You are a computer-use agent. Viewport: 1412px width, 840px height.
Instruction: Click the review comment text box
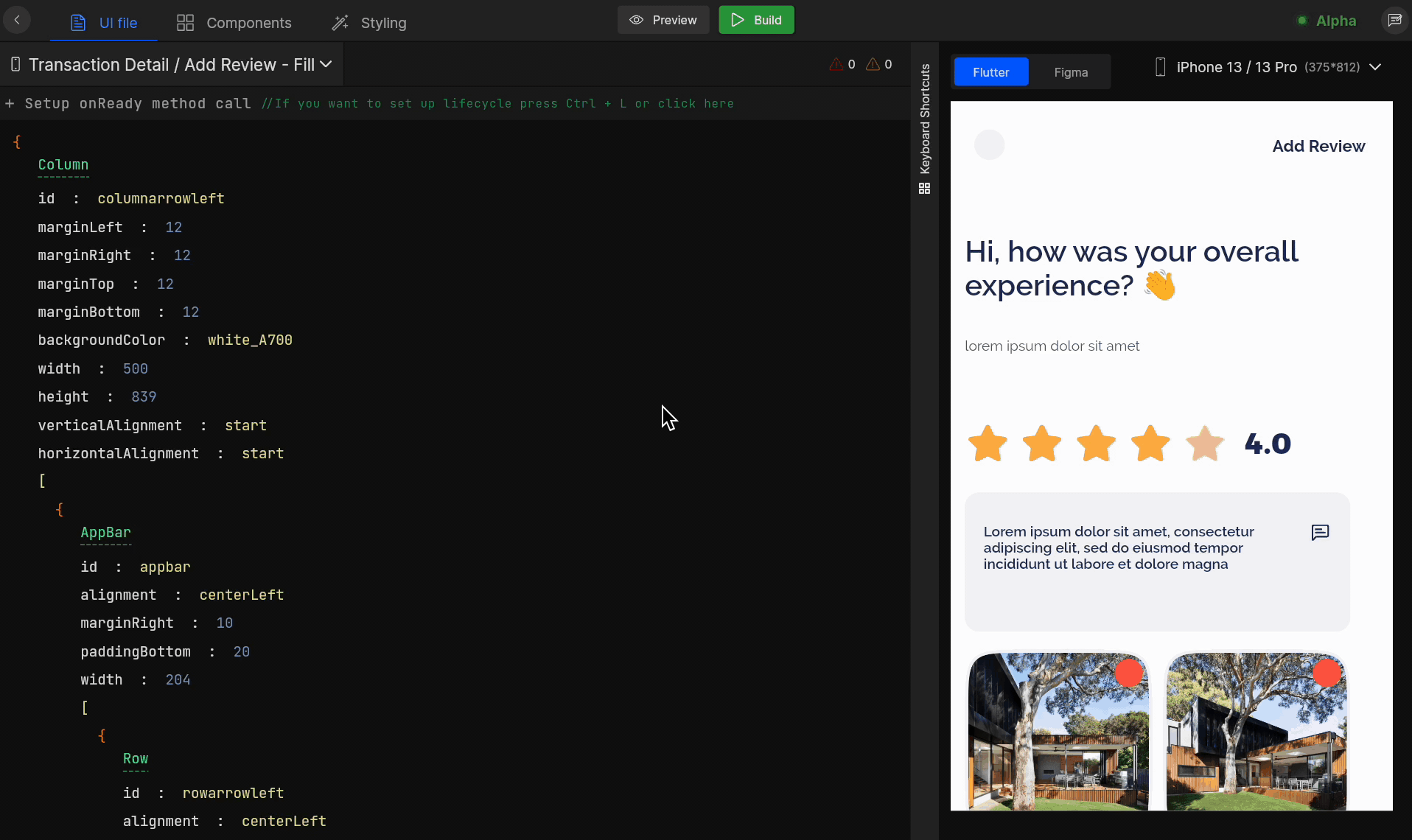pos(1157,561)
